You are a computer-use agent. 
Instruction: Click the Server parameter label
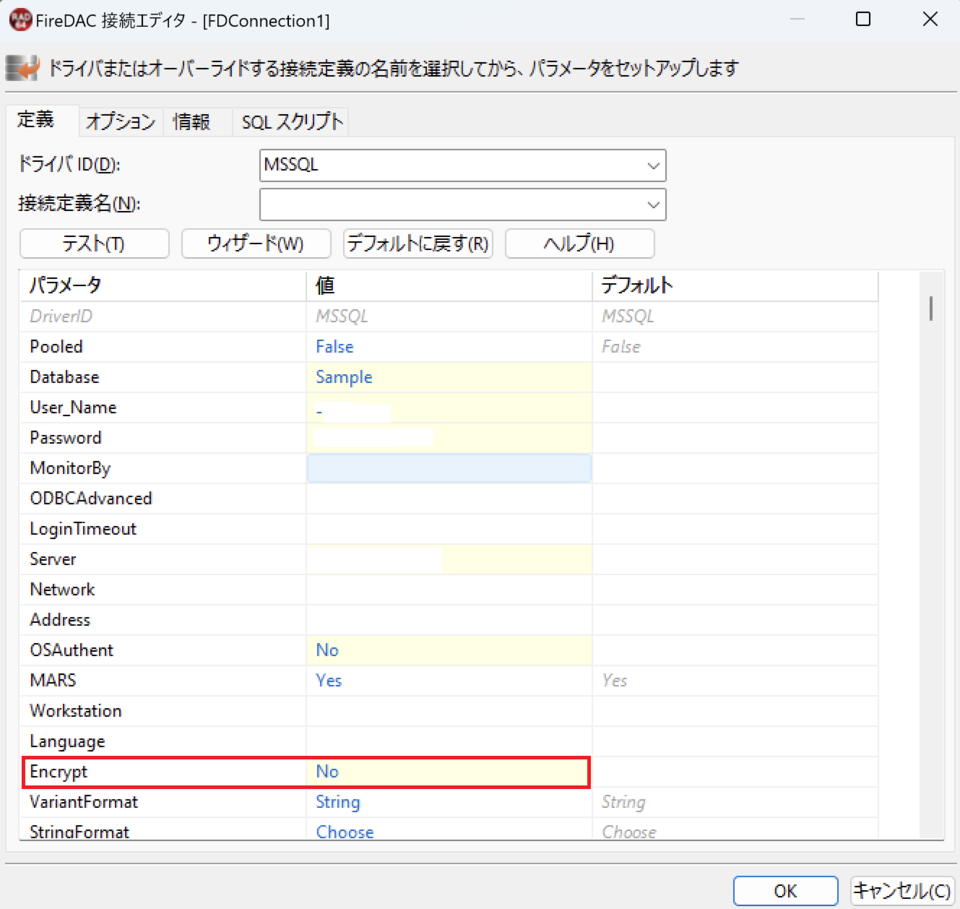pos(53,559)
